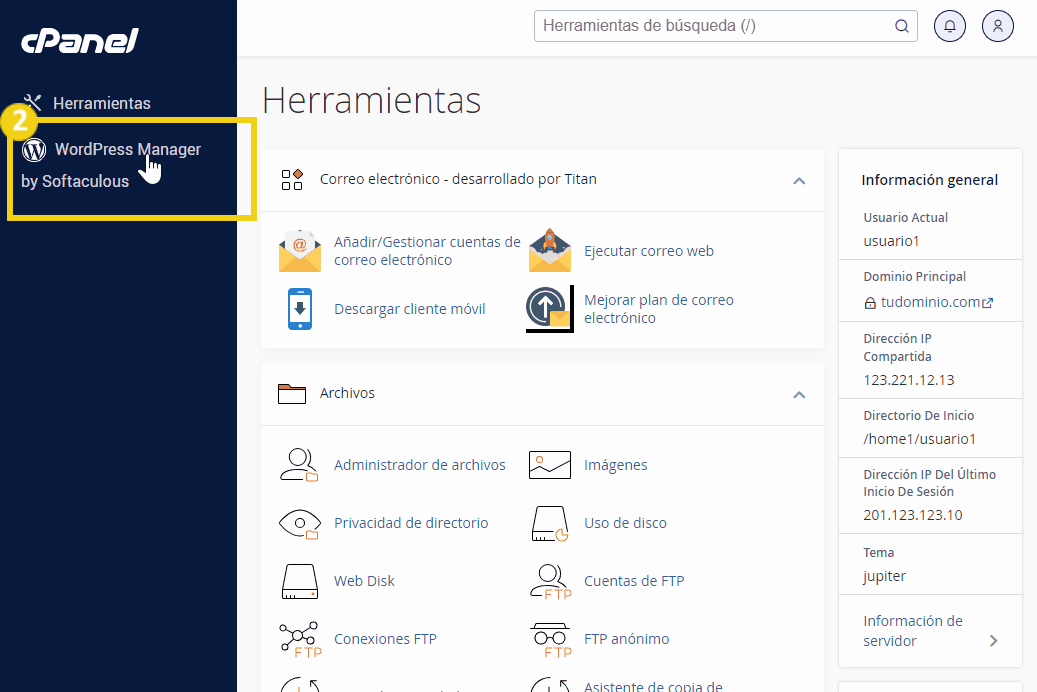Open Web Disk link
Viewport: 1037px width, 692px height.
(x=364, y=581)
